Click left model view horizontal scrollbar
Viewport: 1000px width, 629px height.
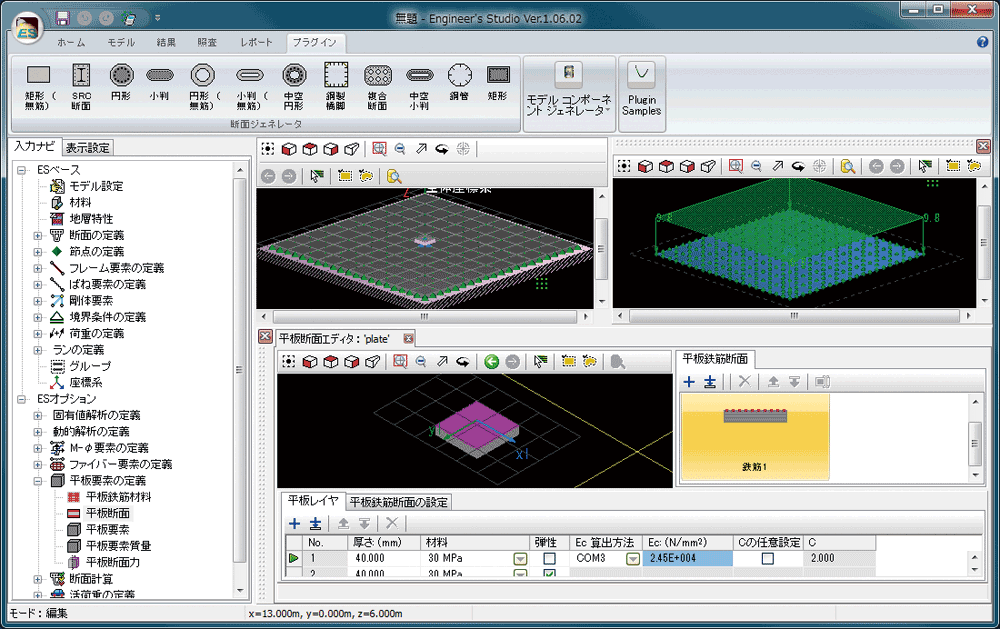425,316
